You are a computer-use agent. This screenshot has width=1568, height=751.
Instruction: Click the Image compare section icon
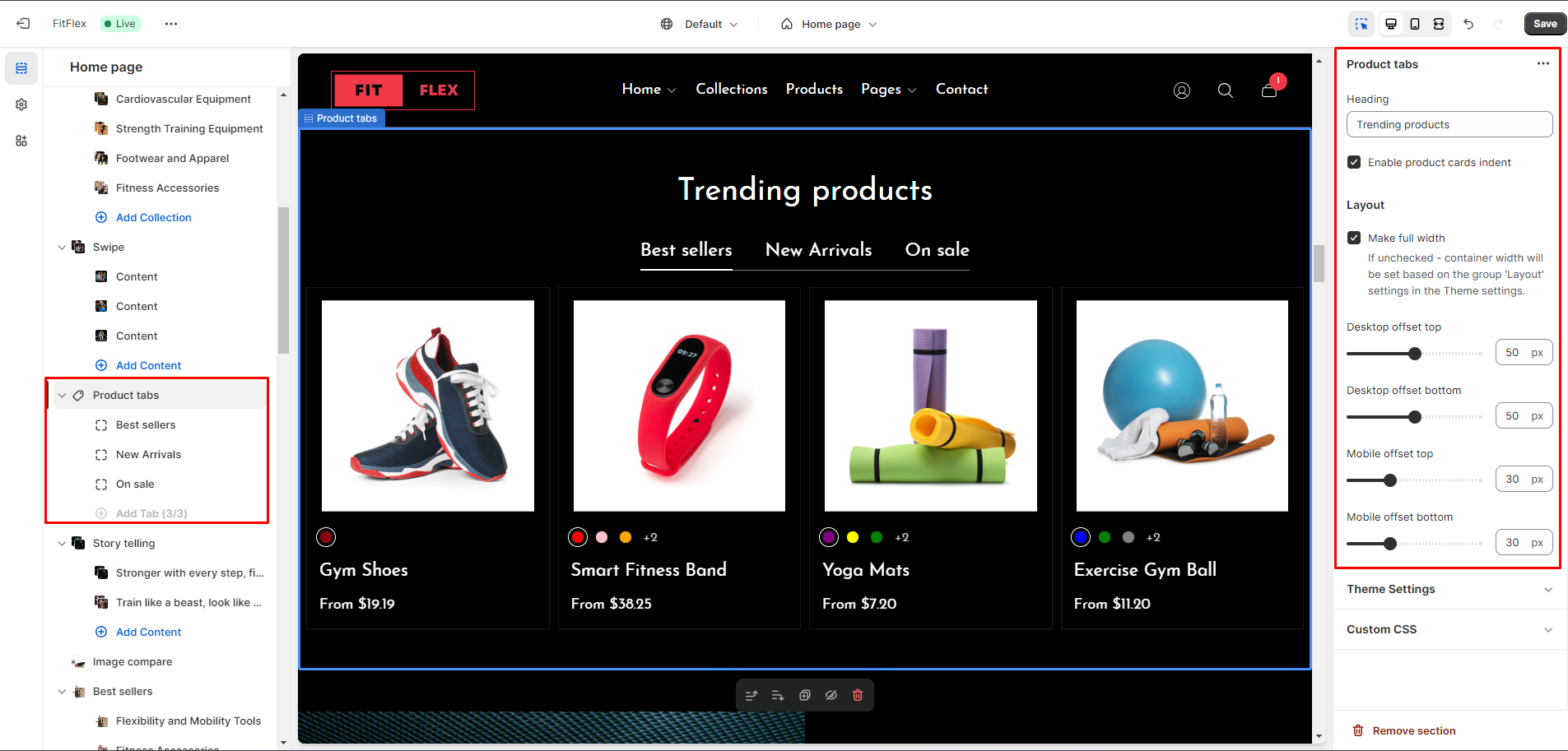[x=78, y=662]
